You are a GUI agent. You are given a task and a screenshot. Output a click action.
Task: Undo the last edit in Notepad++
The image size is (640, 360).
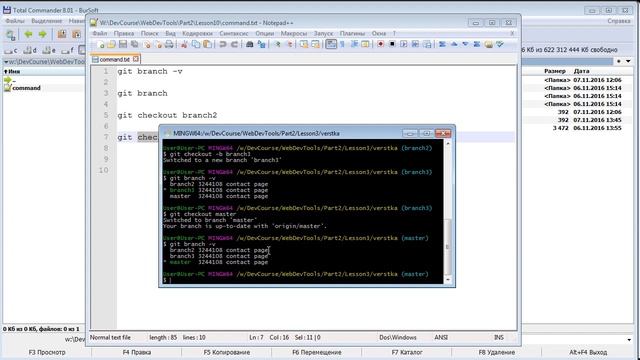pos(223,44)
